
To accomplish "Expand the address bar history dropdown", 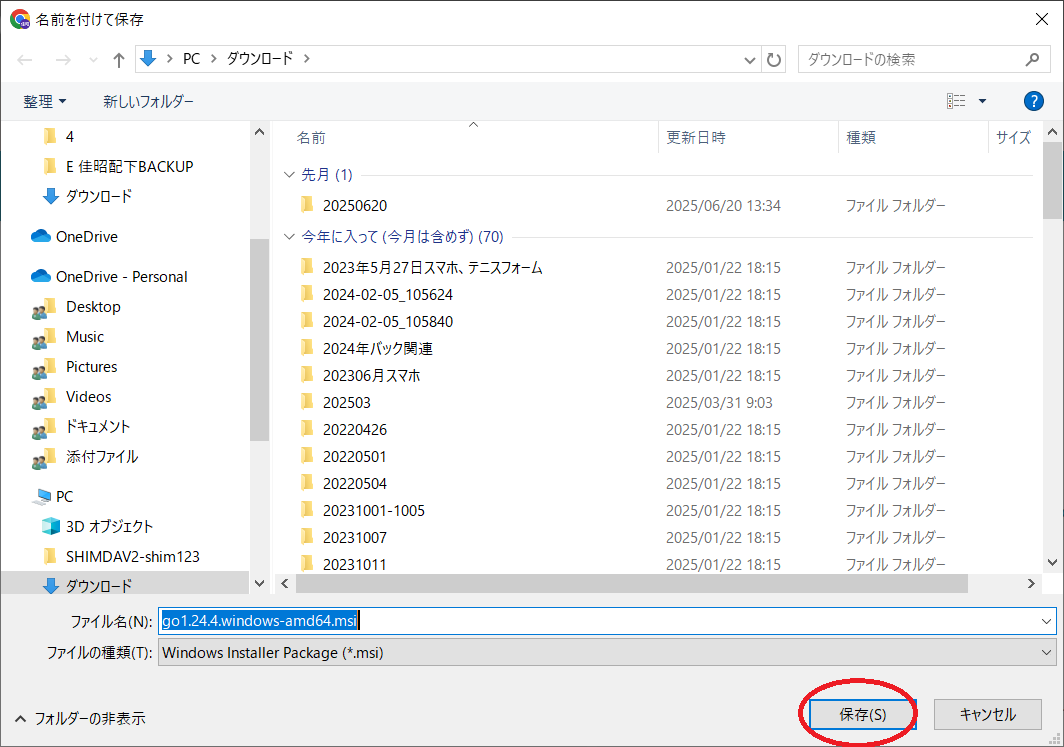I will [x=750, y=60].
